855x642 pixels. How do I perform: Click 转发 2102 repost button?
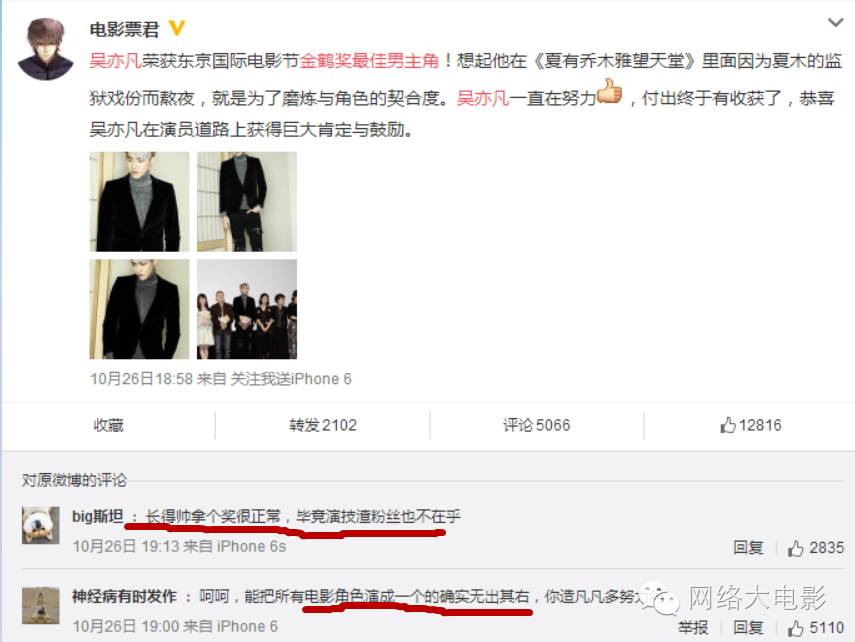click(323, 425)
